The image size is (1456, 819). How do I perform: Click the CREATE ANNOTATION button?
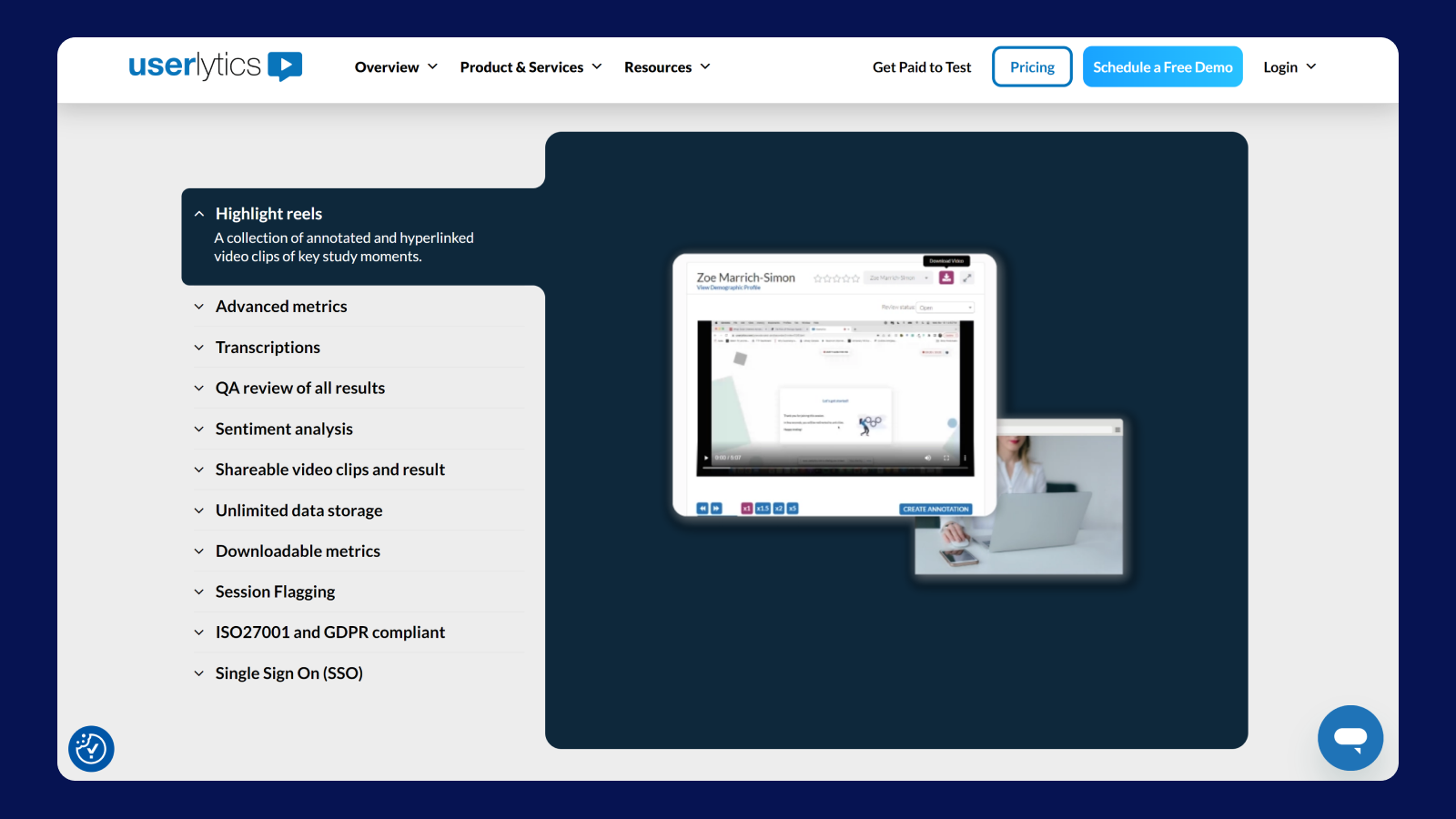(935, 510)
